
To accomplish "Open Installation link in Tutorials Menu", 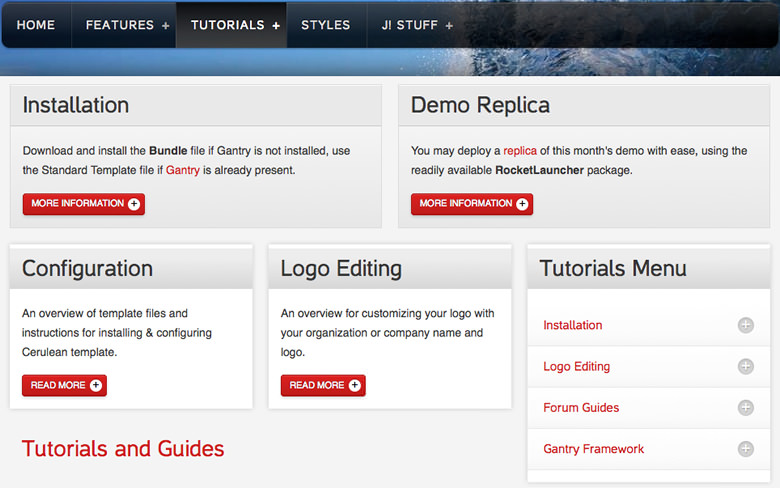I will coord(573,325).
